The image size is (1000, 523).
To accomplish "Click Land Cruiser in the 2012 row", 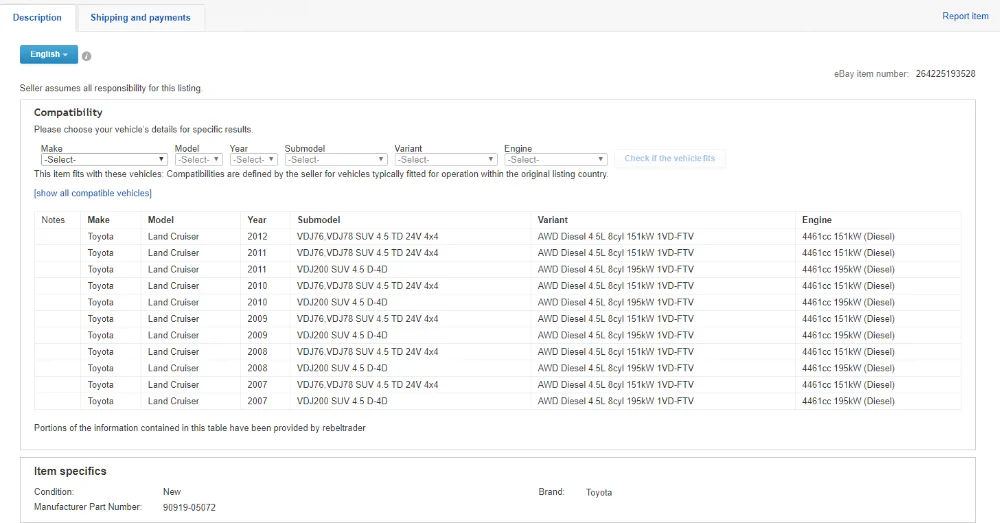I will (x=173, y=237).
